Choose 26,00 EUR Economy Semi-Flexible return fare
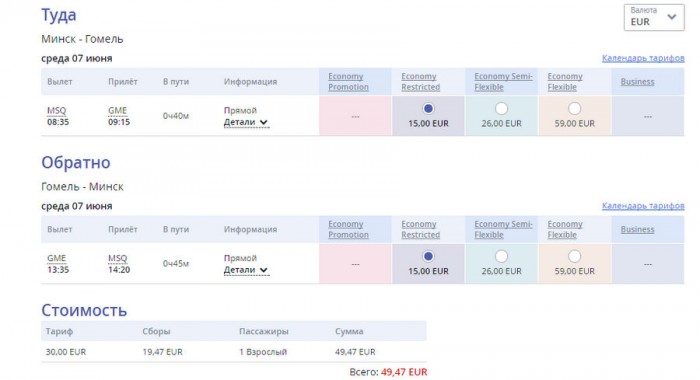The image size is (700, 380). click(x=501, y=256)
